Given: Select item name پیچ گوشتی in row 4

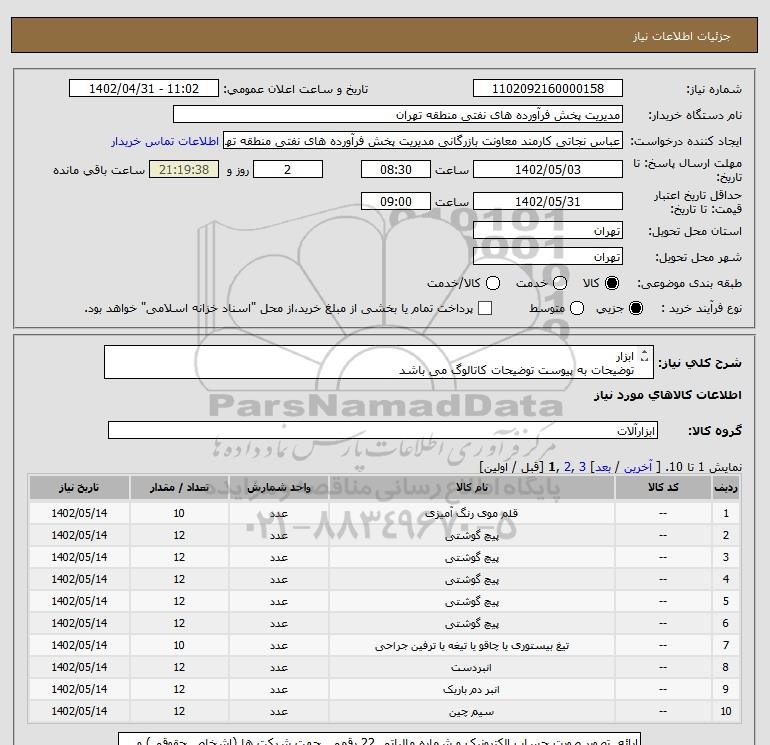Looking at the screenshot, I should pyautogui.click(x=472, y=580).
